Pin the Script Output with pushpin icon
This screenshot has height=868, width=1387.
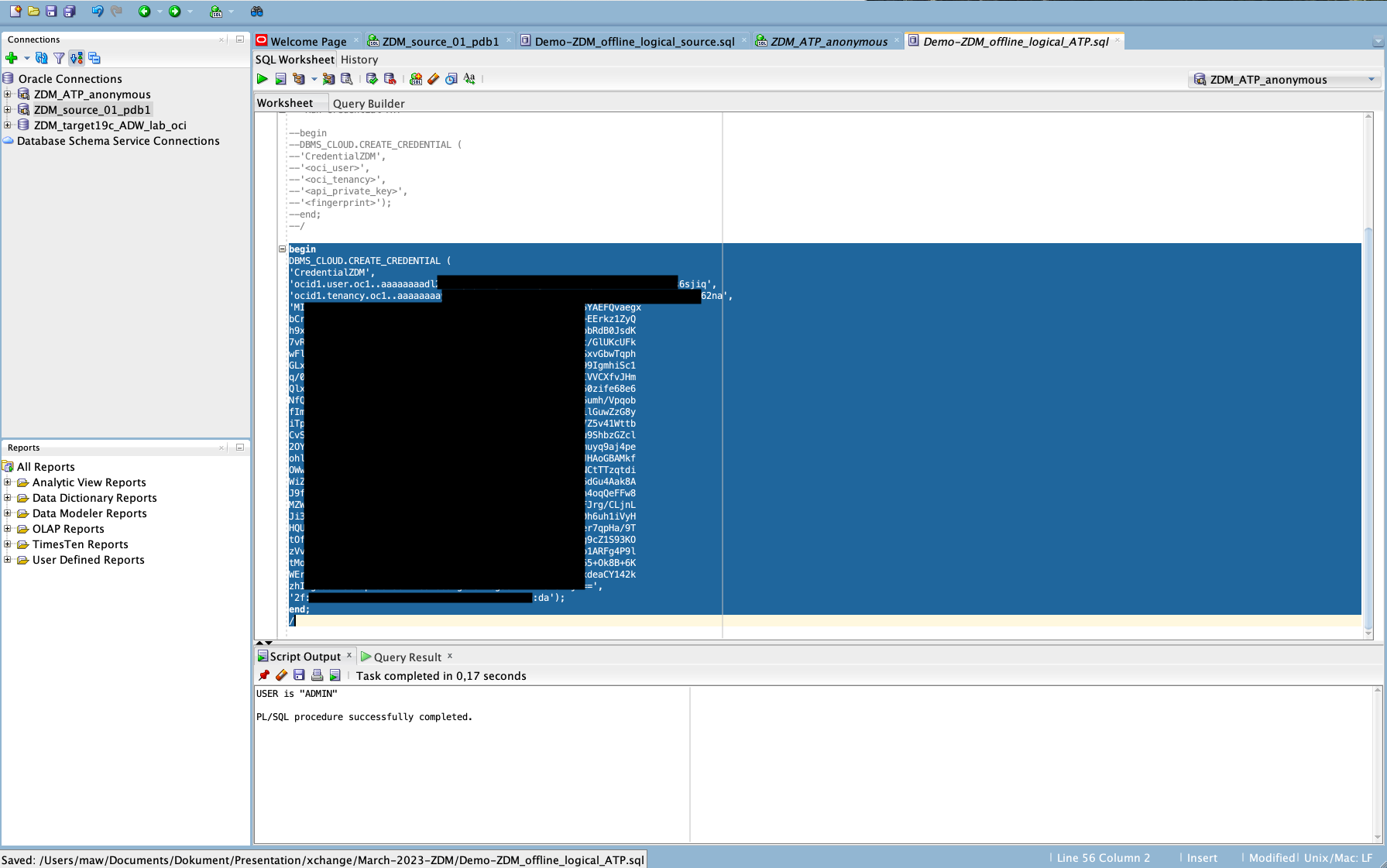click(x=264, y=676)
